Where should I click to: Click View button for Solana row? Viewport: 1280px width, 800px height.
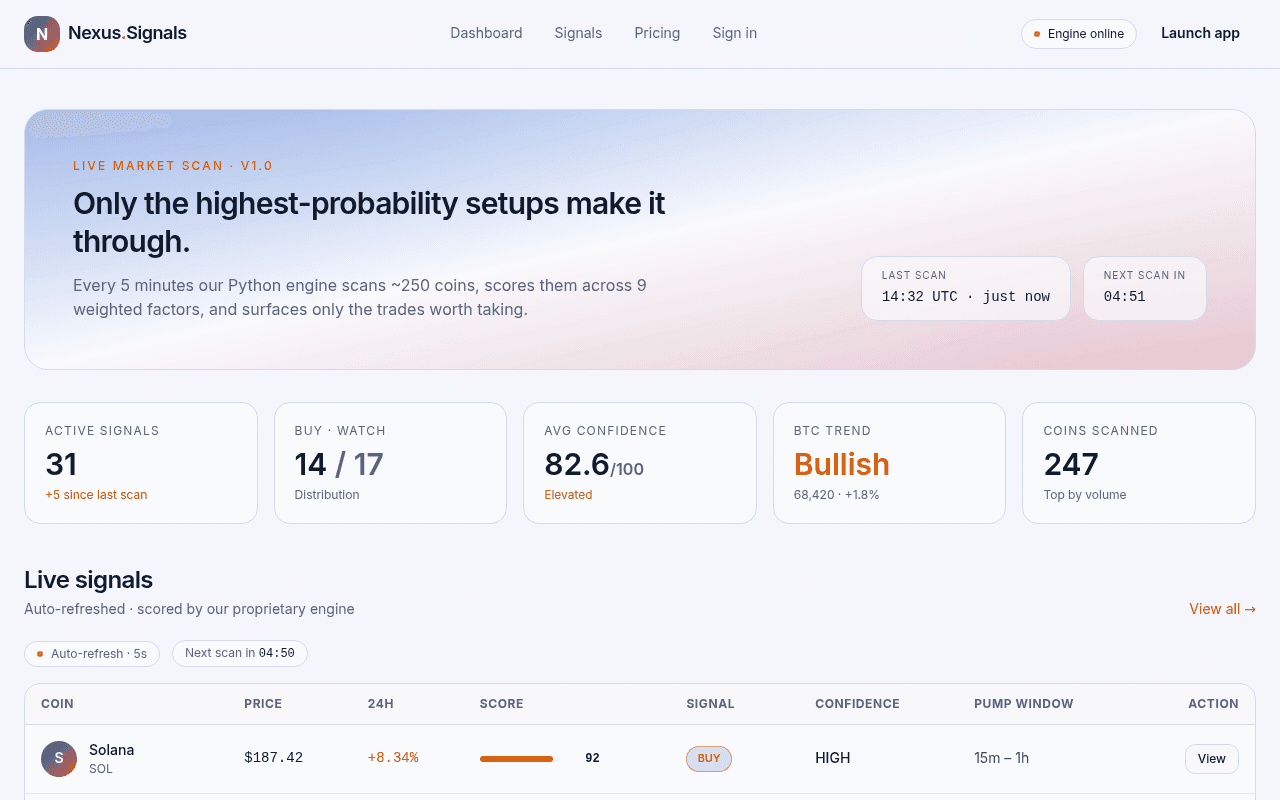1212,759
